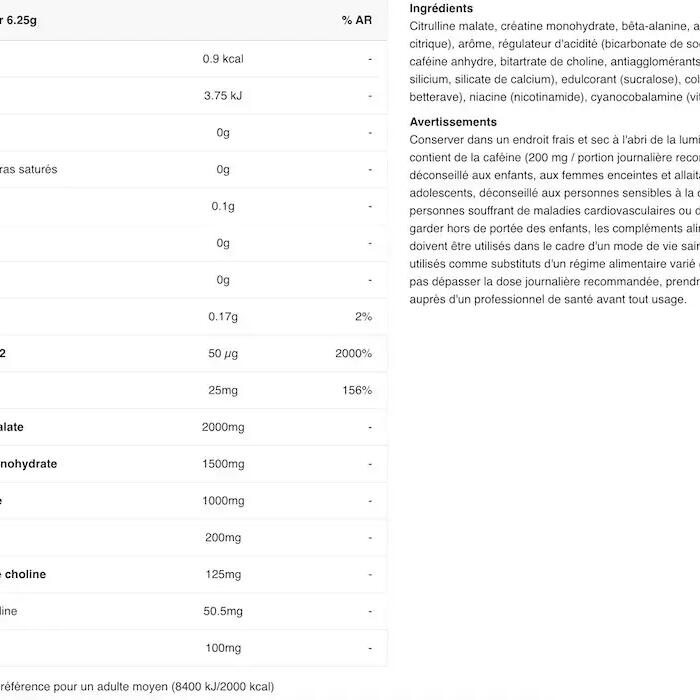The image size is (700, 700).
Task: Click the "% AR" column header
Action: [356, 20]
